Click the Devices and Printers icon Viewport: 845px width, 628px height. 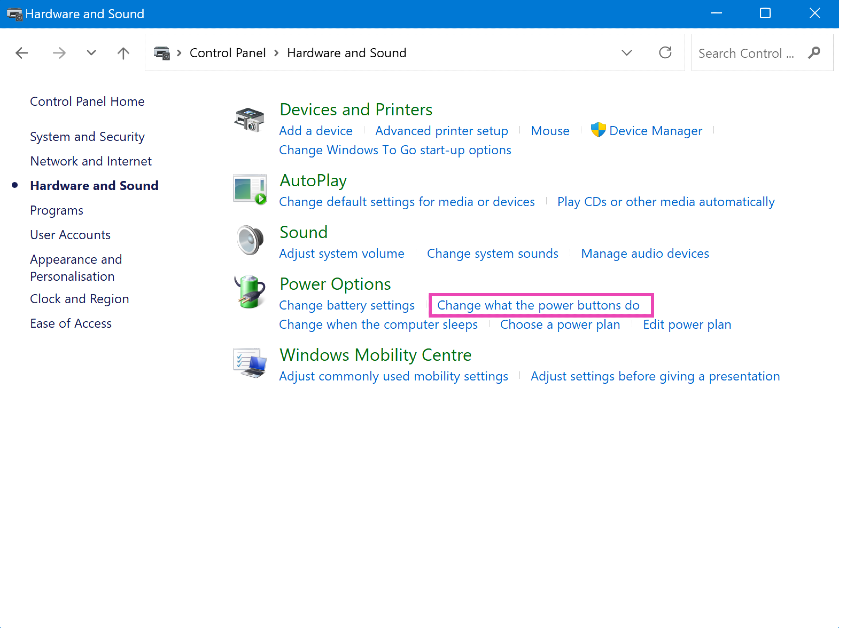249,119
